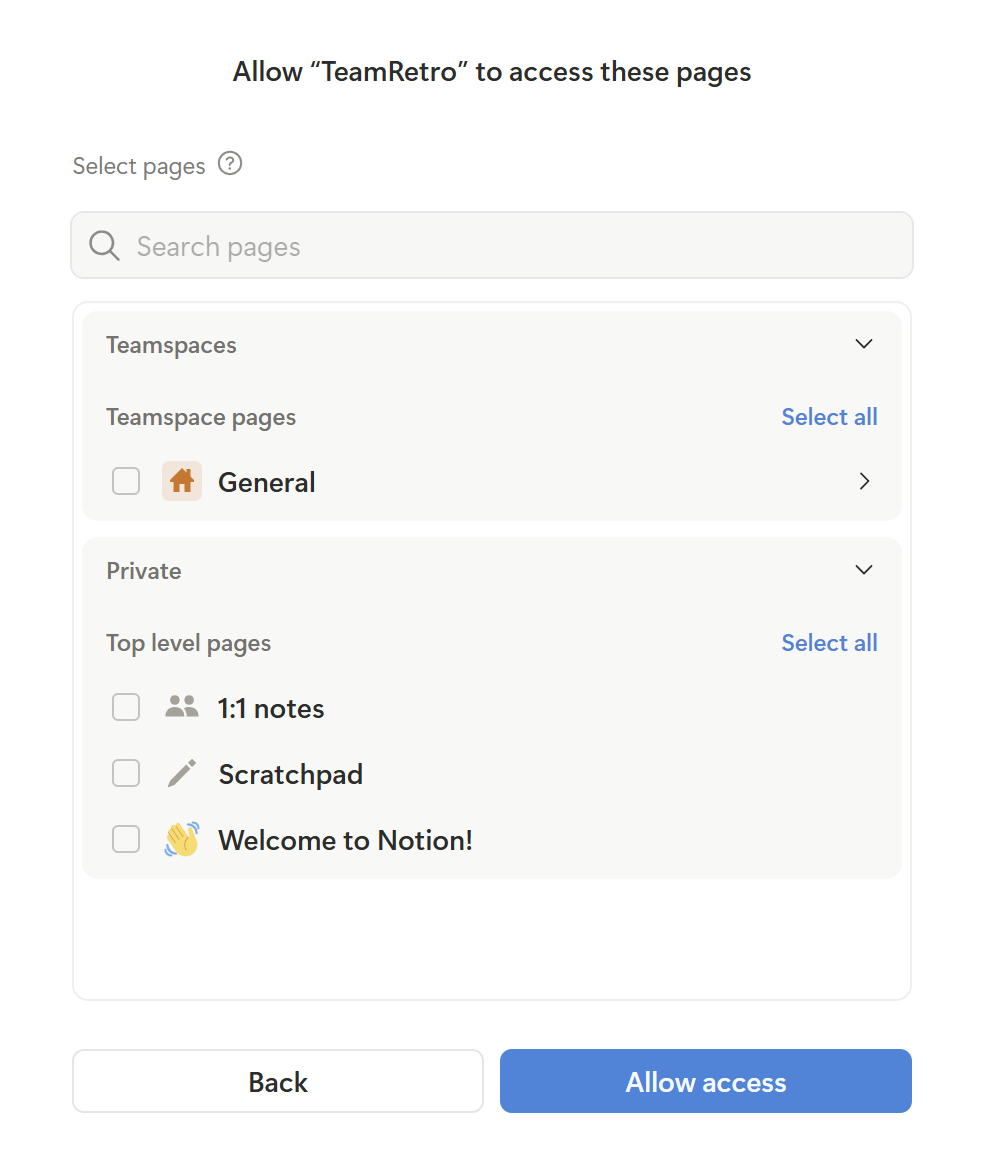
Task: Select the Welcome to Notion! checkbox
Action: [126, 839]
